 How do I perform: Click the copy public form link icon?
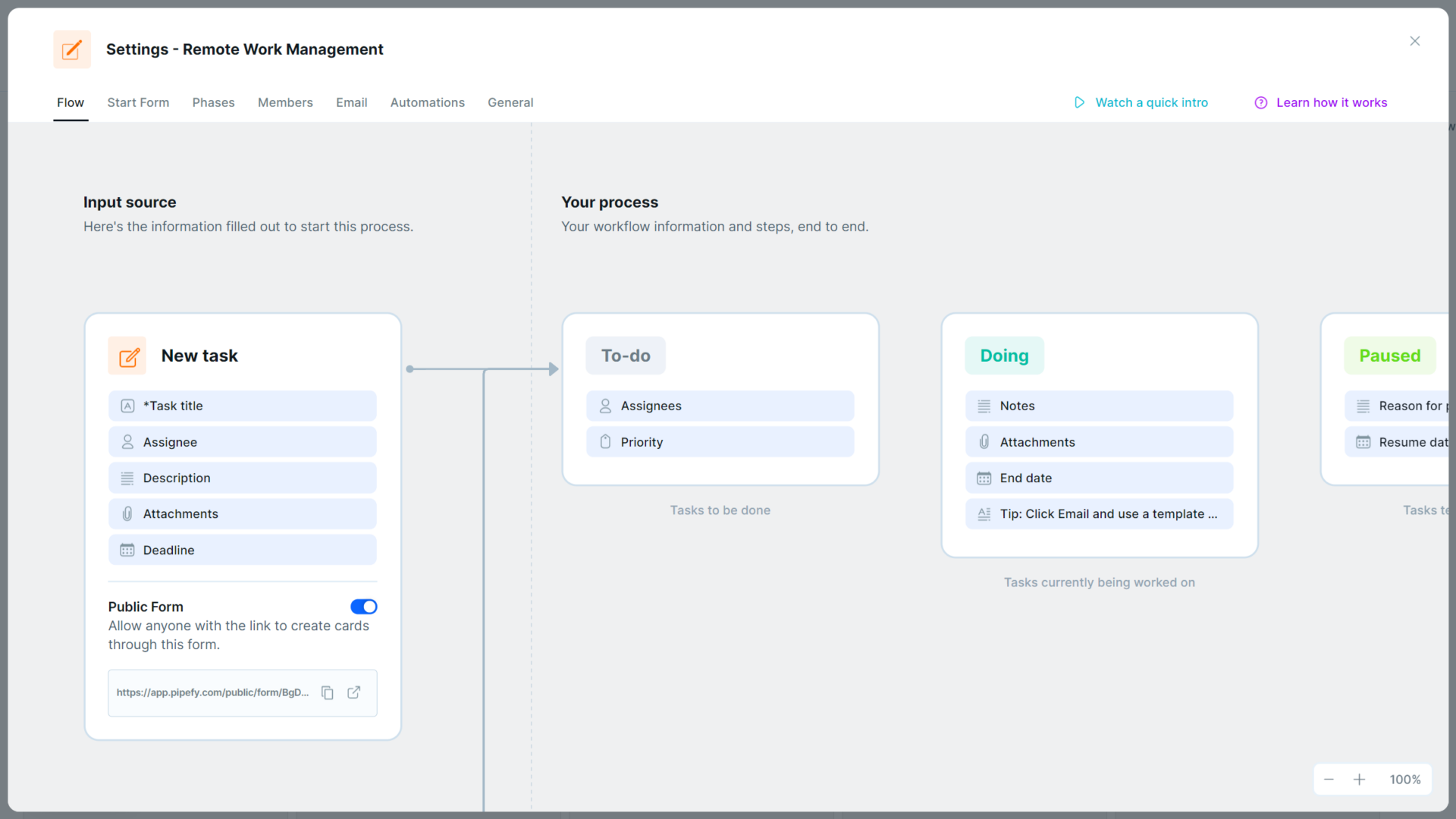(x=327, y=692)
